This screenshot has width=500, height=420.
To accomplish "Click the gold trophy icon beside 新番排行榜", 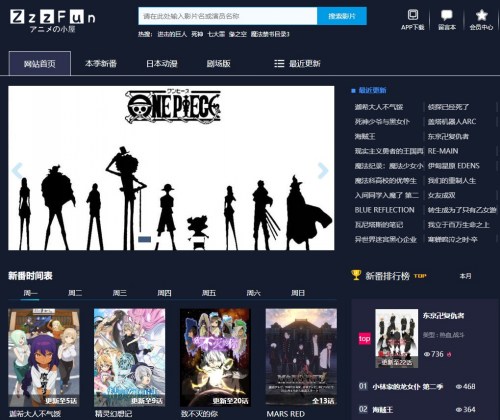I will (x=356, y=275).
